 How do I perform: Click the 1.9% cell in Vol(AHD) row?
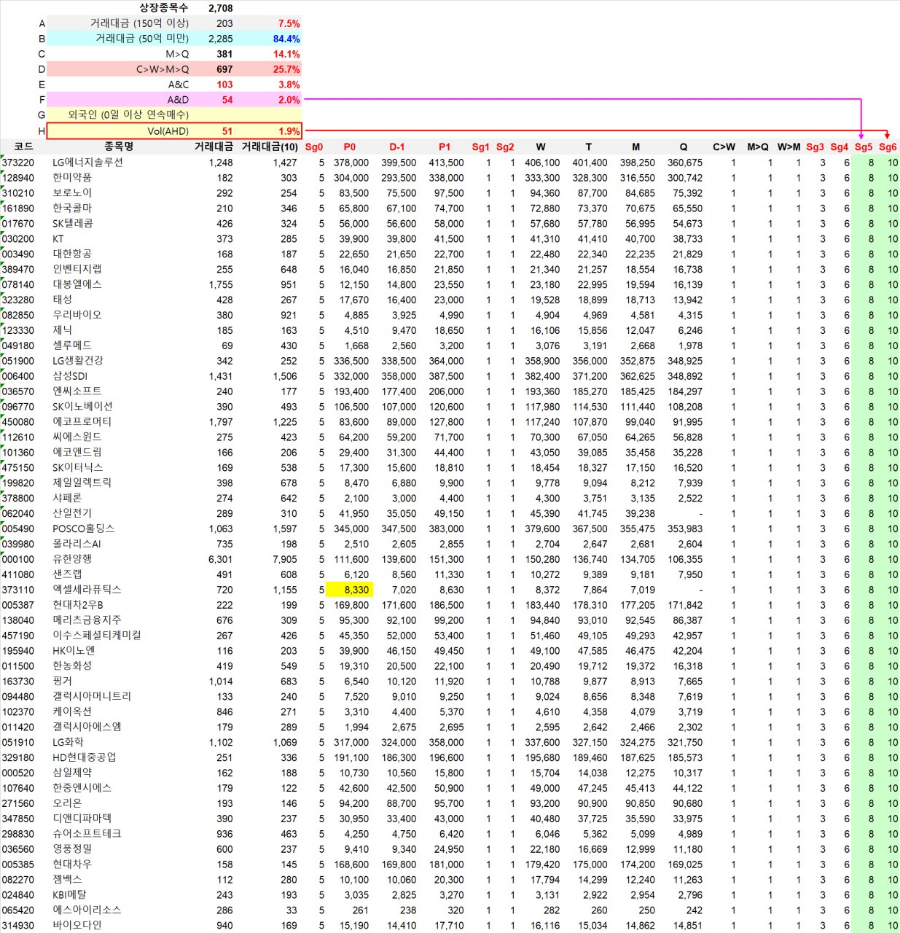[x=288, y=131]
